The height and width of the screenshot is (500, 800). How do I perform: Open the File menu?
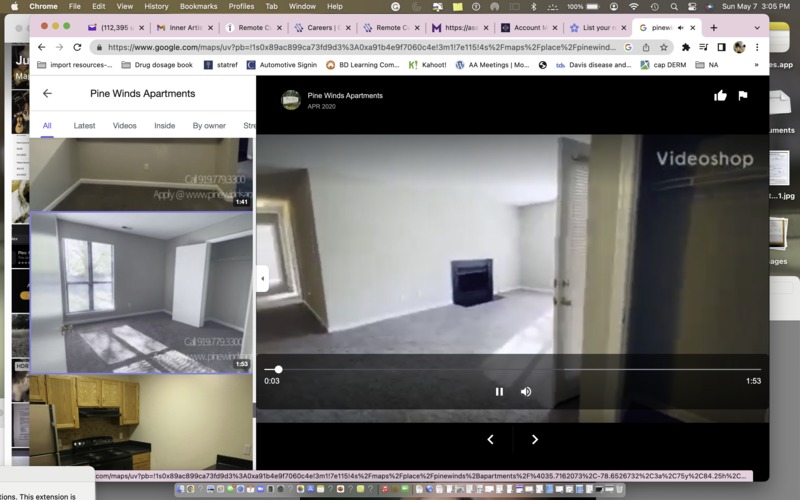[74, 6]
